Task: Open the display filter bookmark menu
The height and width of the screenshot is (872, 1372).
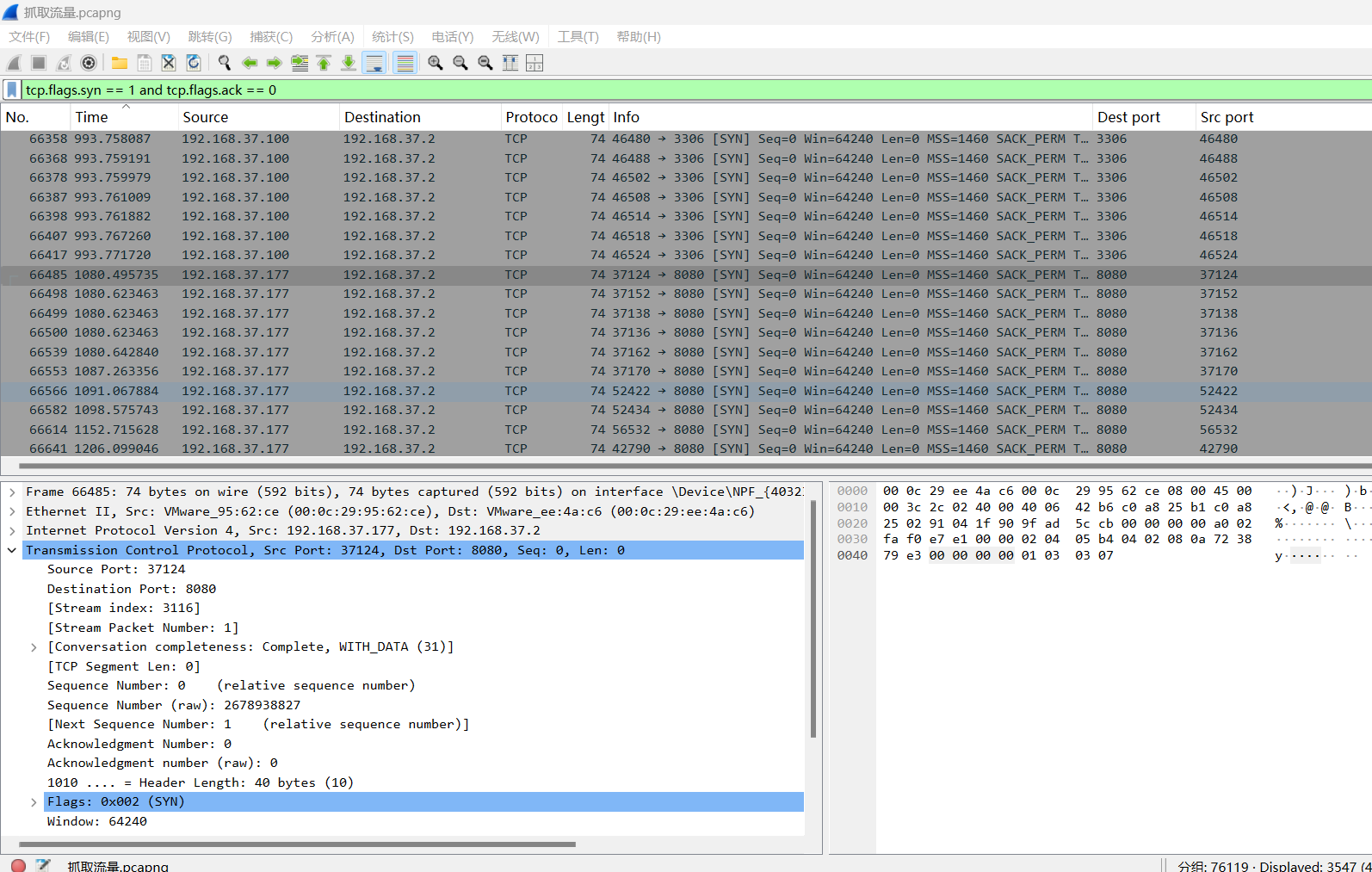Action: pos(12,90)
